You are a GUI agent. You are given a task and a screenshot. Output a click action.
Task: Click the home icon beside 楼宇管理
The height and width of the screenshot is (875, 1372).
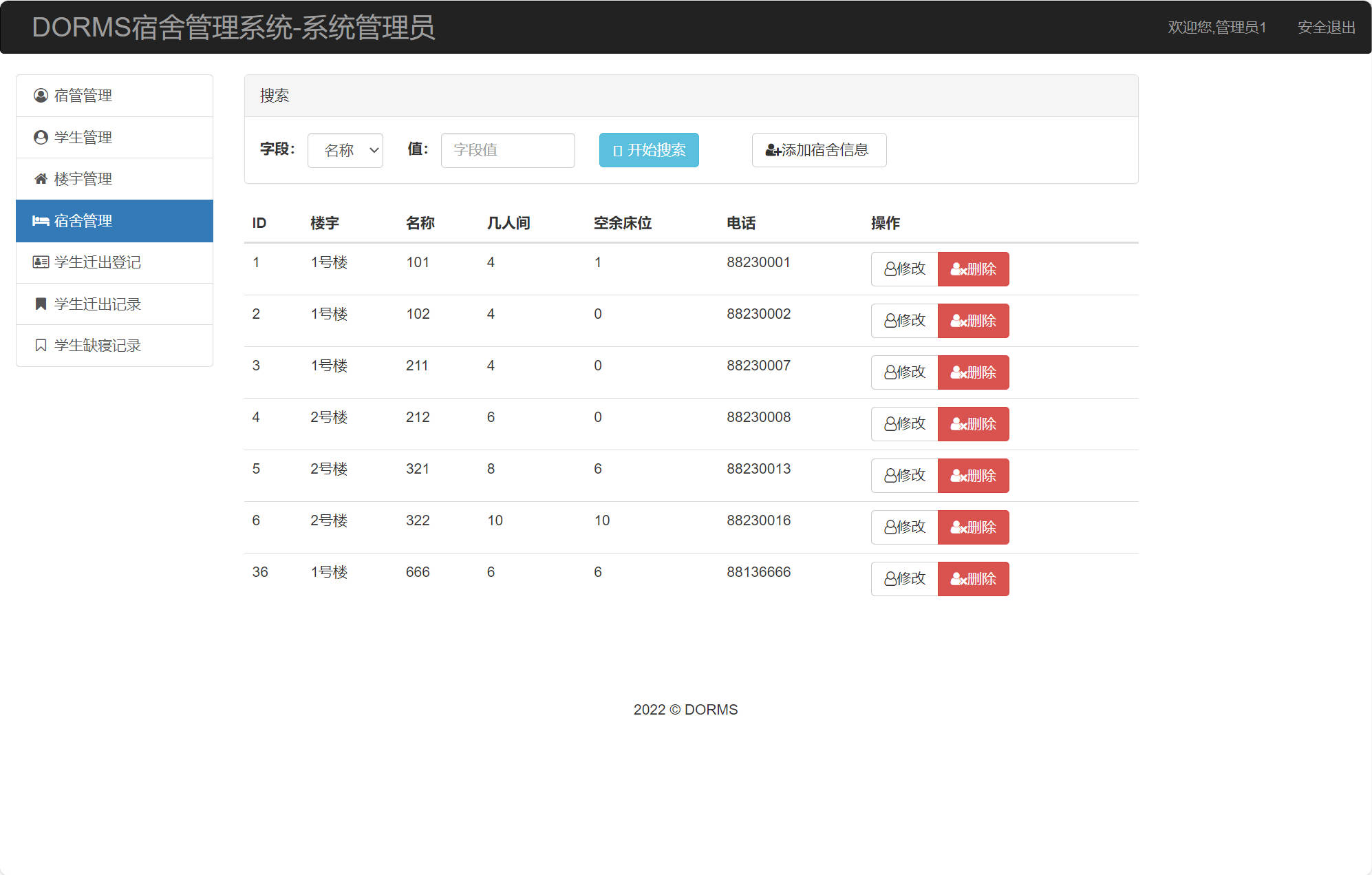41,179
